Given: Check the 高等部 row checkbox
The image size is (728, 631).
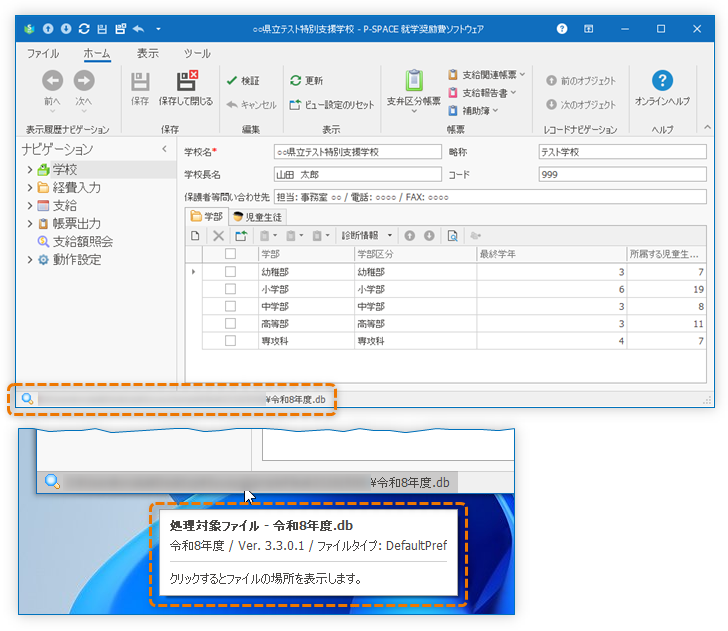Looking at the screenshot, I should (x=230, y=323).
